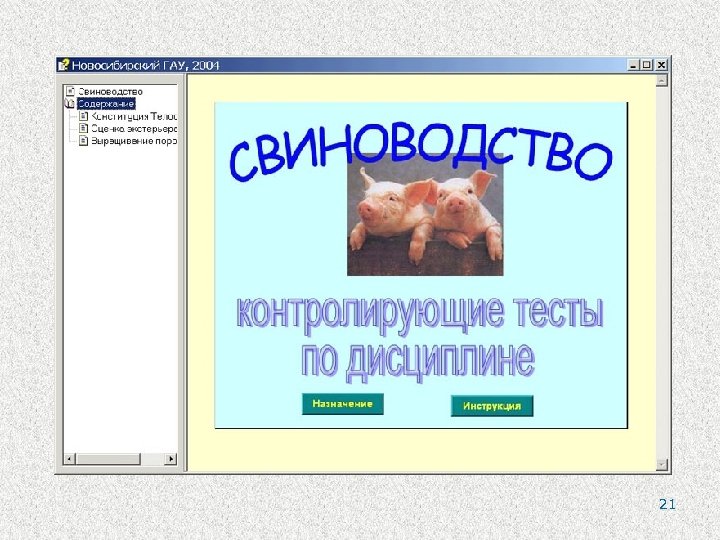Select the Свиноводство tree item
The image size is (720, 540).
point(110,91)
